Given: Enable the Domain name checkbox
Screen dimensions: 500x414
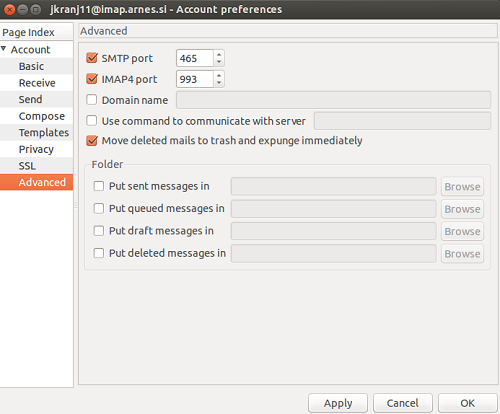Looking at the screenshot, I should click(x=92, y=100).
